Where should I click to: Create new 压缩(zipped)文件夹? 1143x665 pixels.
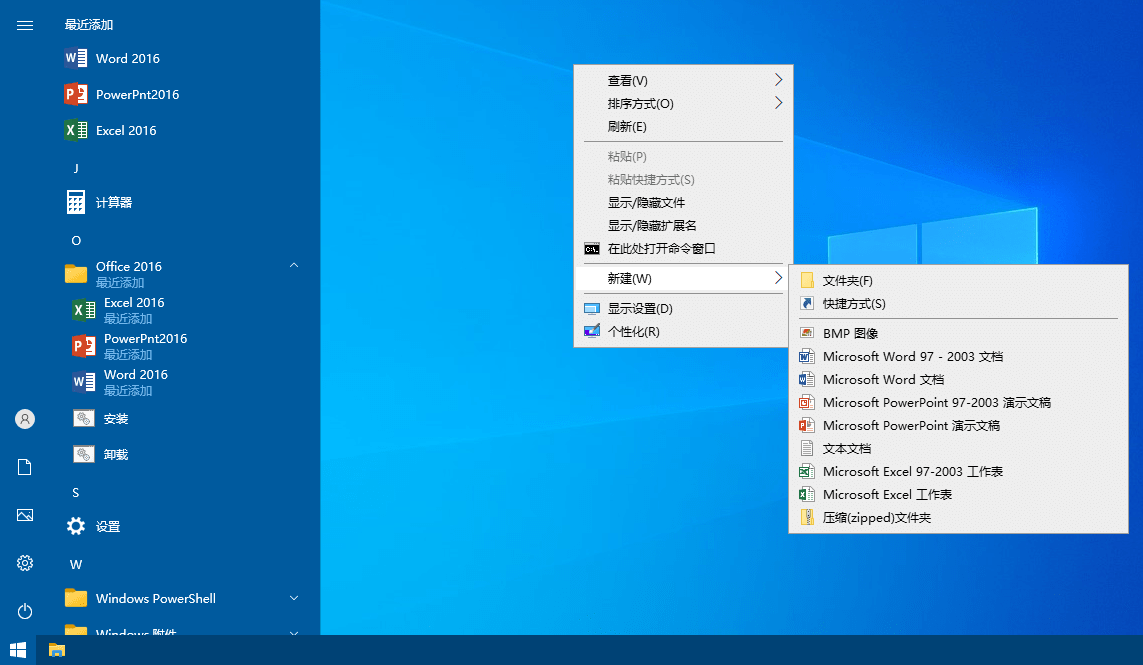(x=958, y=518)
